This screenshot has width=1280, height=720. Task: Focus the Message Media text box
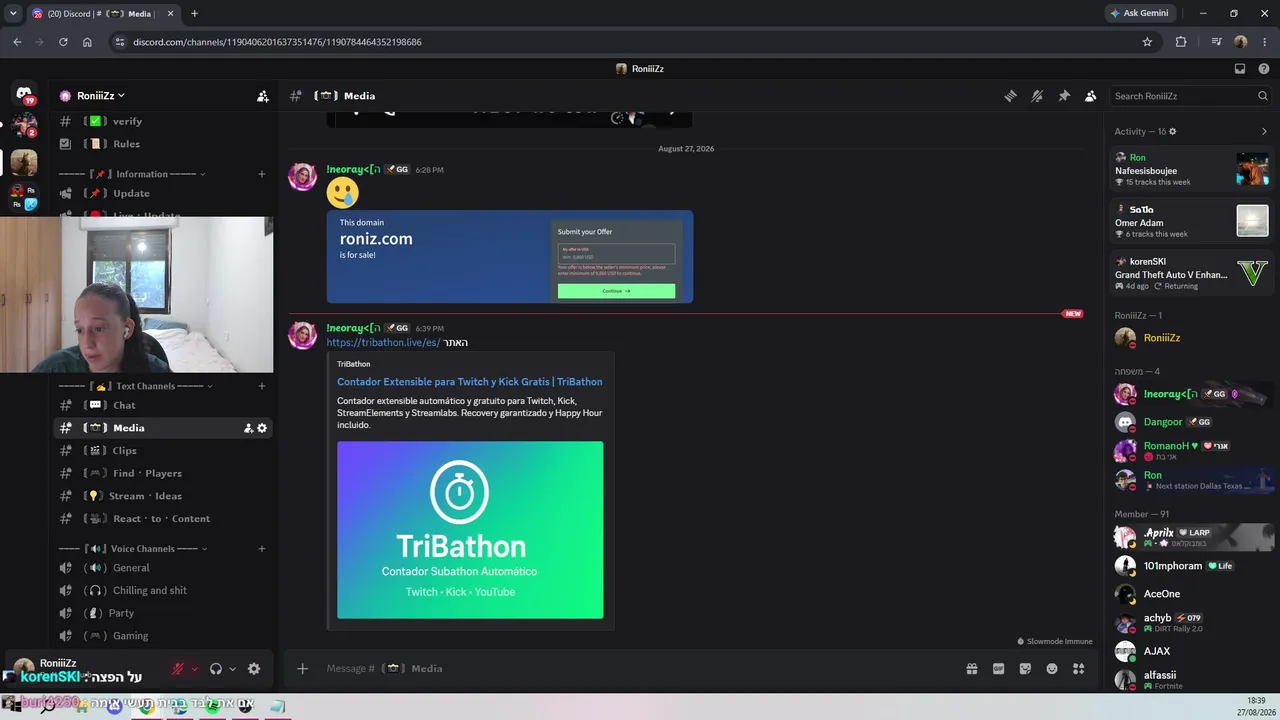(640, 669)
